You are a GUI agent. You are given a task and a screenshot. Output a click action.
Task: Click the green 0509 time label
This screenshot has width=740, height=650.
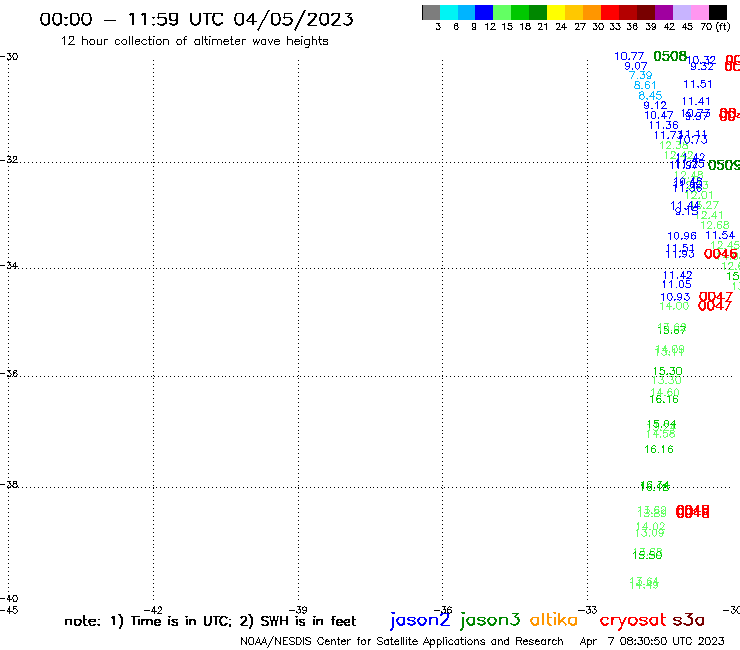pos(724,165)
